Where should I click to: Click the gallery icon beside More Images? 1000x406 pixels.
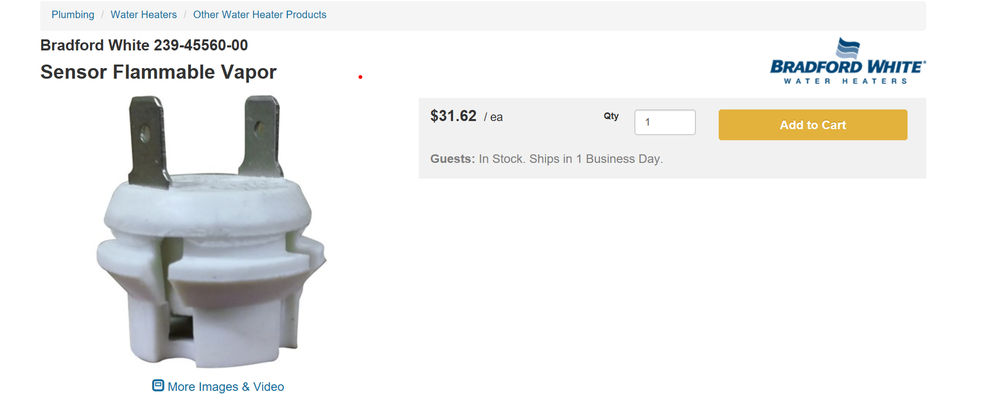158,386
